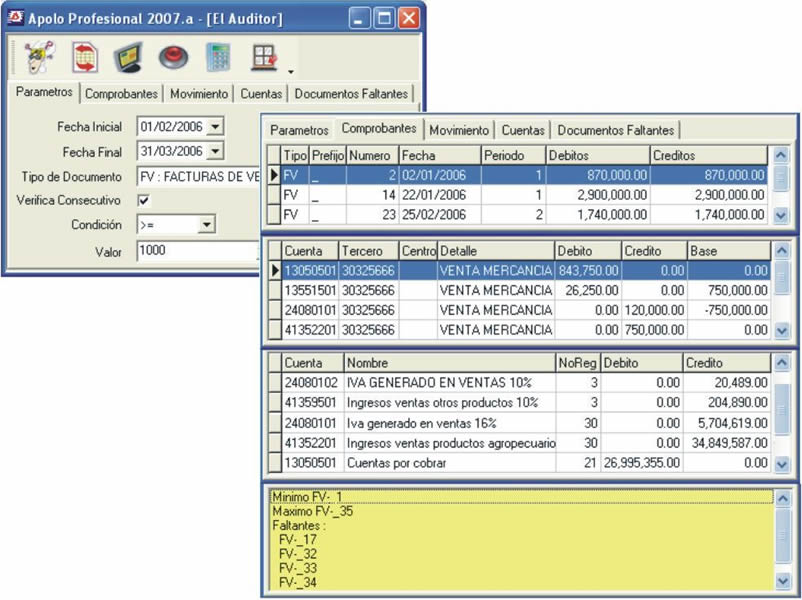Screen dimensions: 802x600
Task: Switch to Movimiento tab in the results panel
Action: pyautogui.click(x=459, y=130)
